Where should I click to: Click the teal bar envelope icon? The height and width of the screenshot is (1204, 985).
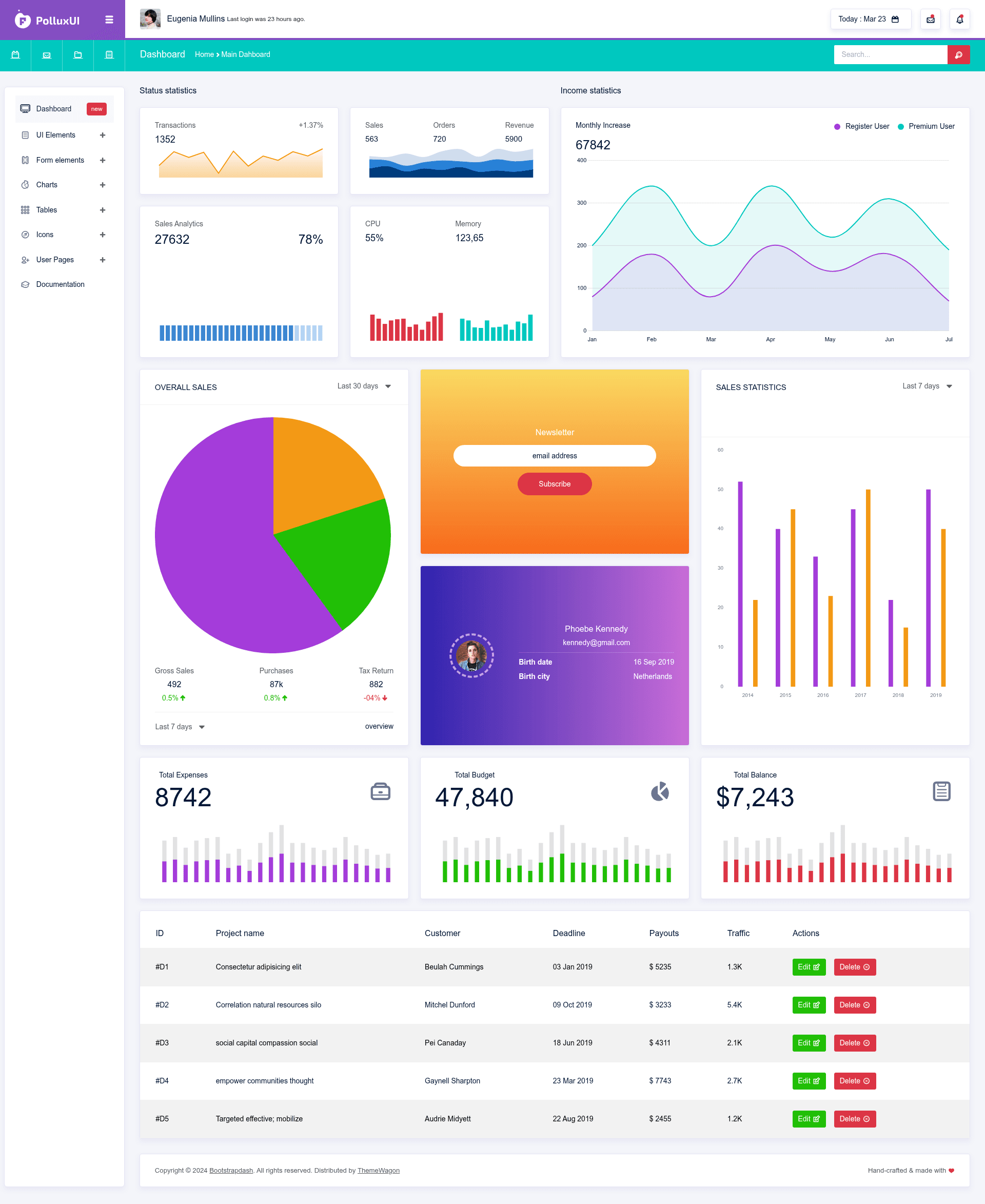(47, 54)
